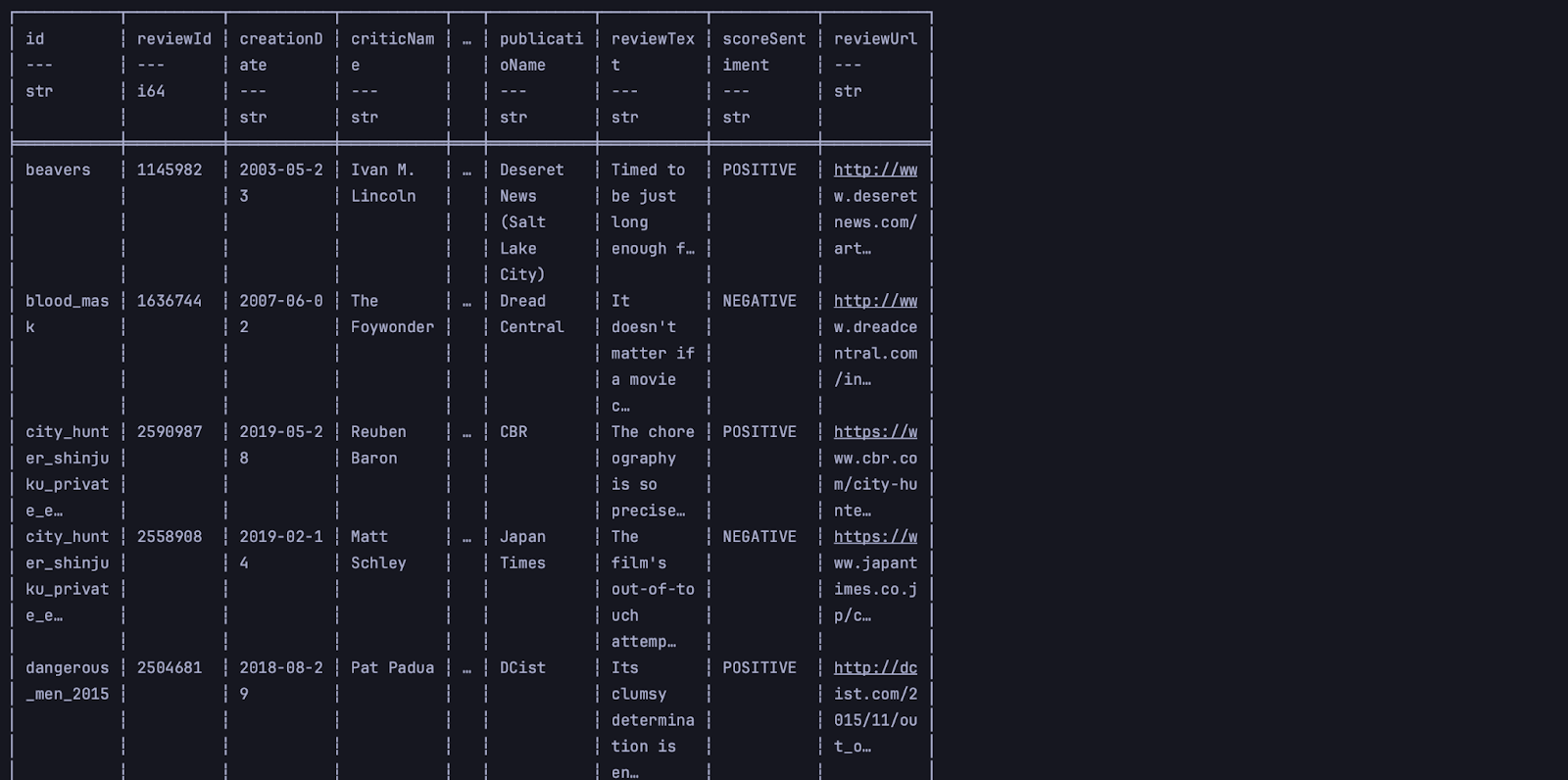Click the scoreSentiment column header
Viewport: 1568px width, 780px height.
[763, 51]
